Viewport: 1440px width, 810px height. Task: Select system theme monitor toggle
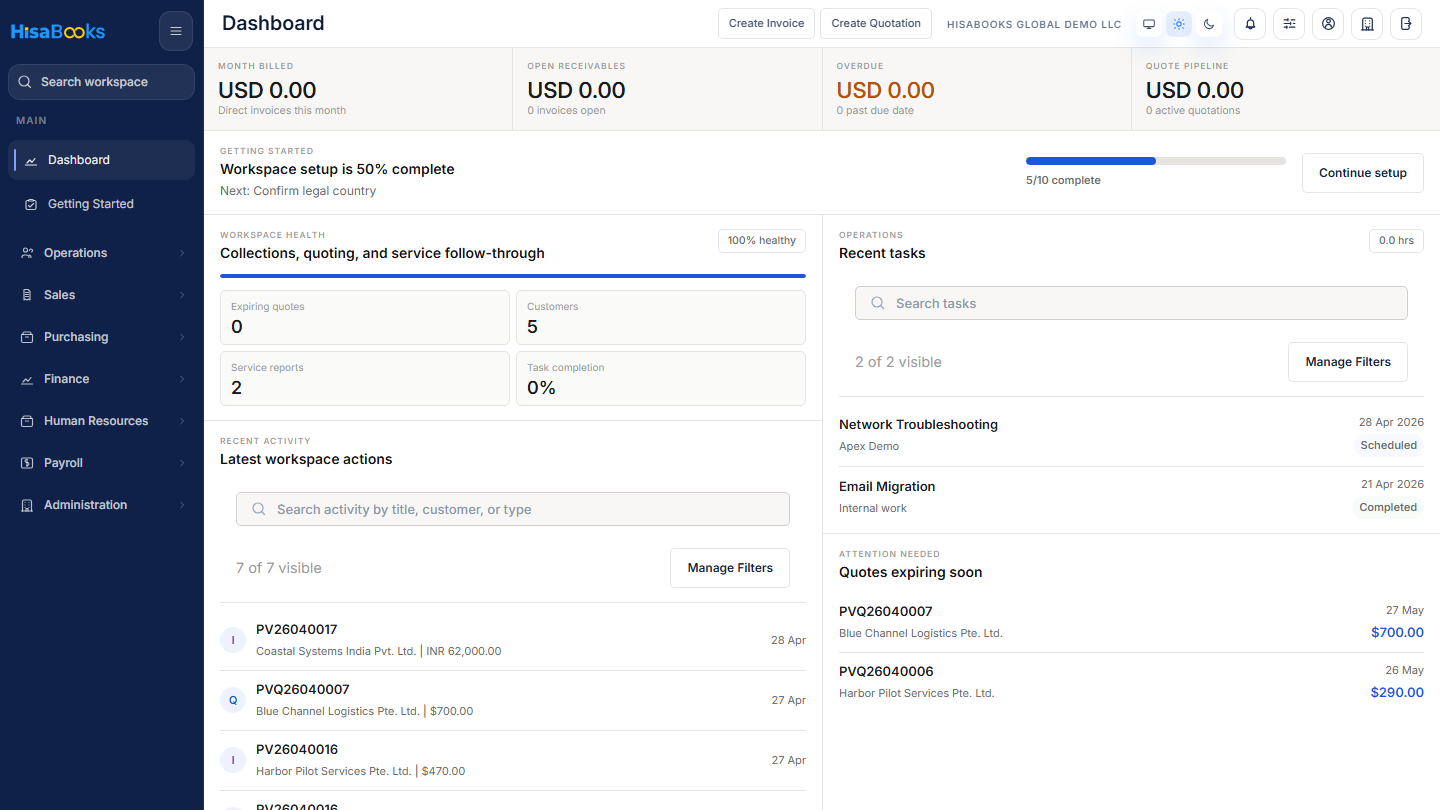tap(1149, 24)
